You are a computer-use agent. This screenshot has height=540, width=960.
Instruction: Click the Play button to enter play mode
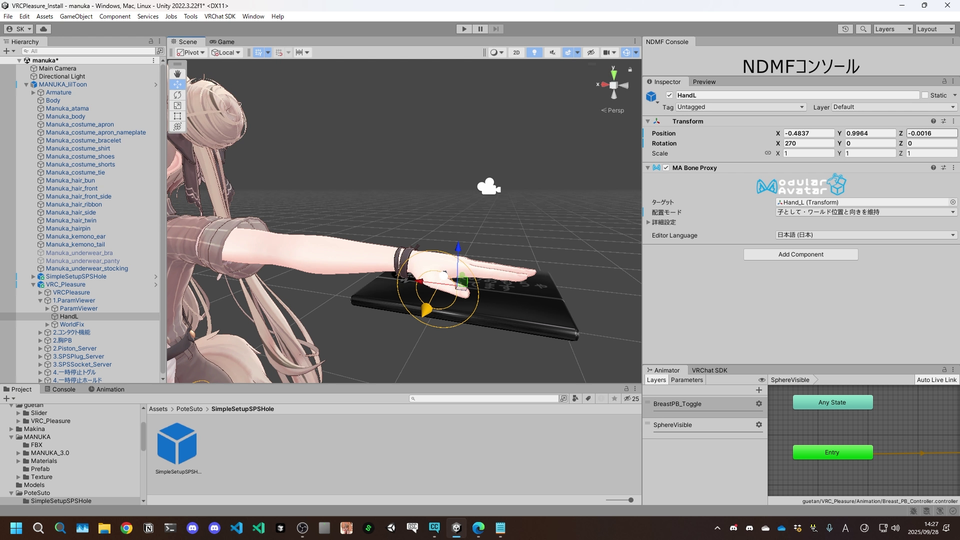(464, 29)
